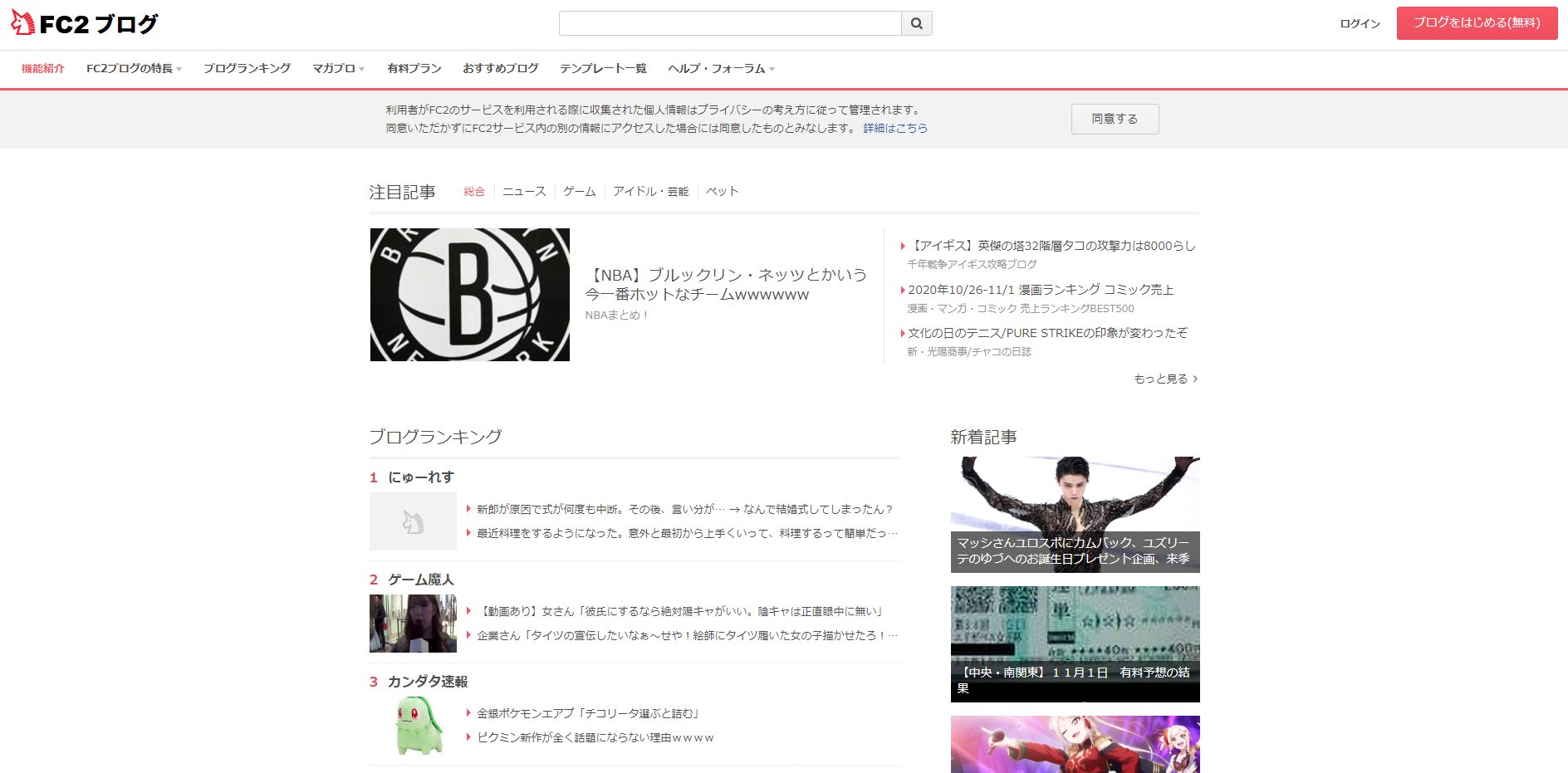Screen dimensions: 1568x773
Task: Open 最近料理をするようになった article
Action: (687, 533)
